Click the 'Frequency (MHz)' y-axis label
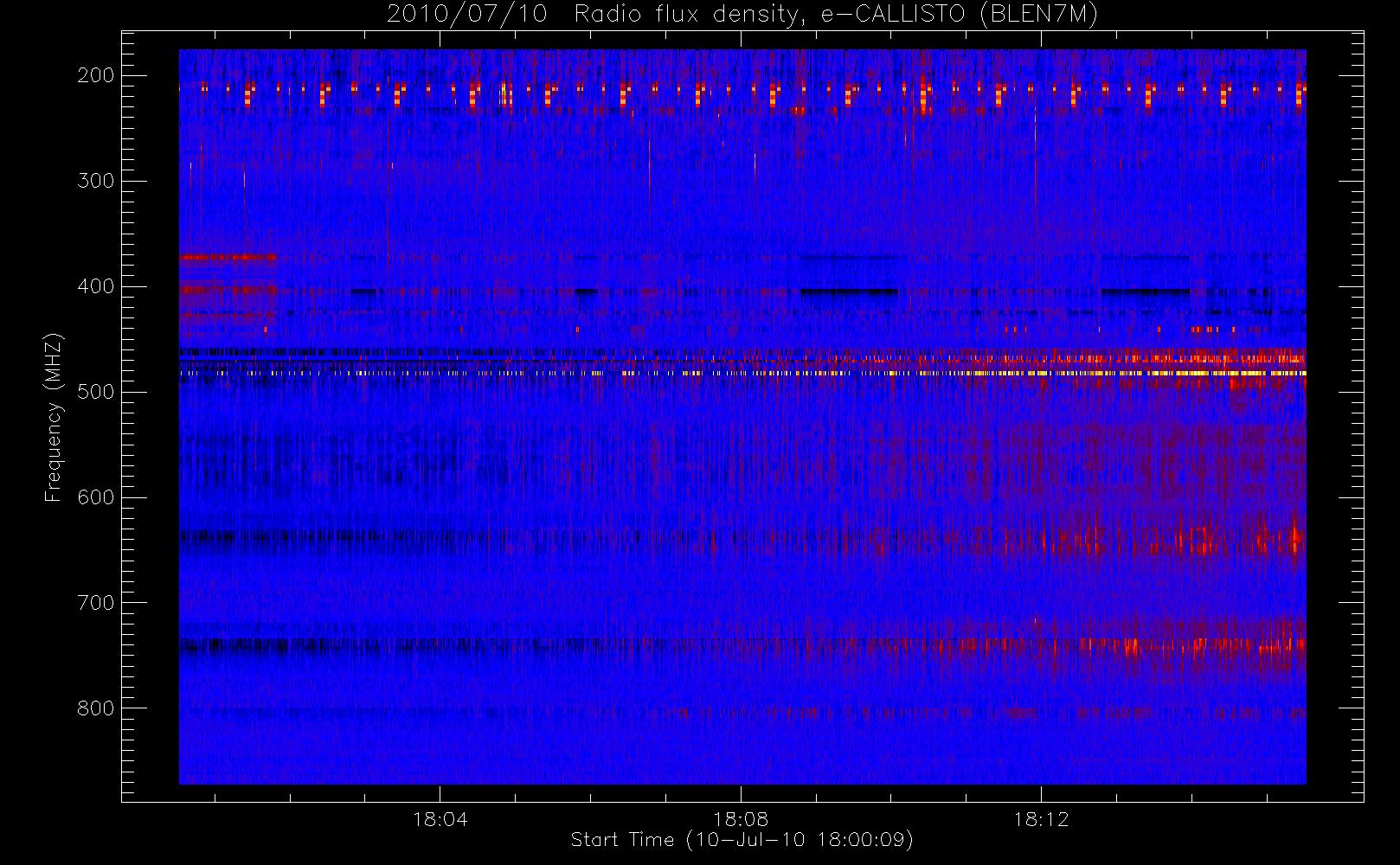The image size is (1400, 865). 54,417
